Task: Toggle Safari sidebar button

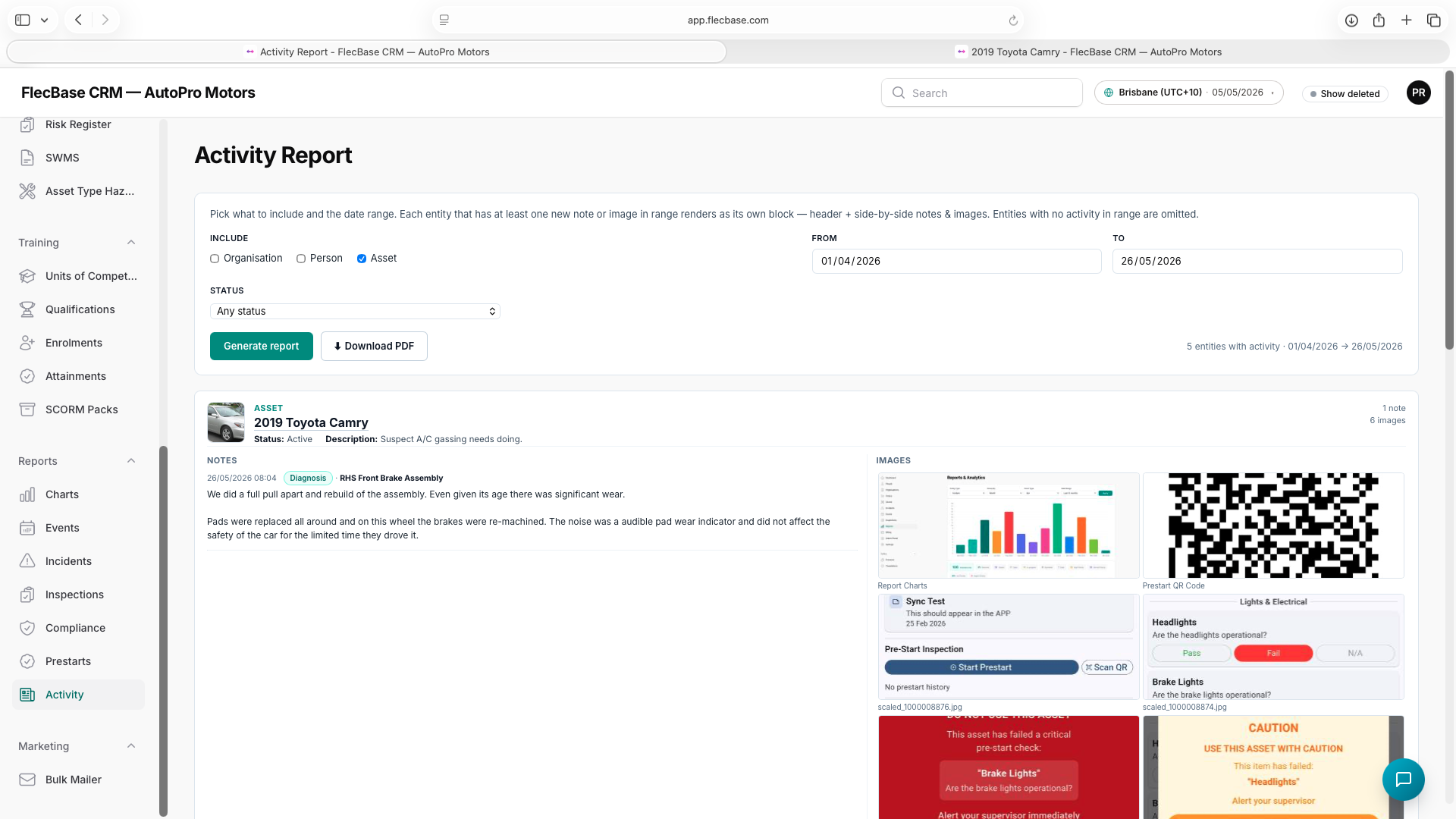Action: 23,20
